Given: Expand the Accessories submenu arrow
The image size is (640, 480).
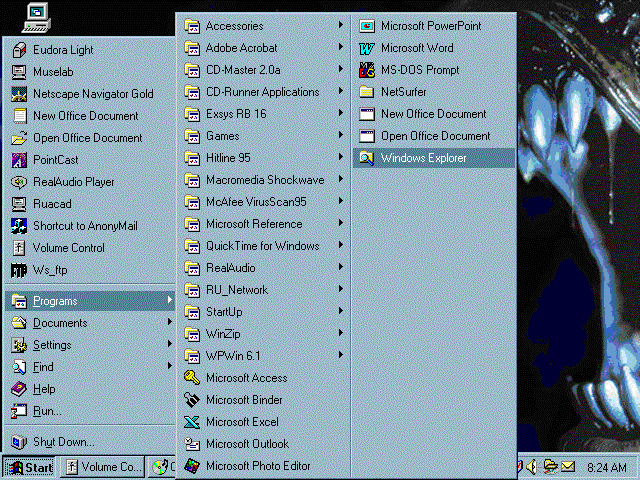Looking at the screenshot, I should tap(340, 25).
